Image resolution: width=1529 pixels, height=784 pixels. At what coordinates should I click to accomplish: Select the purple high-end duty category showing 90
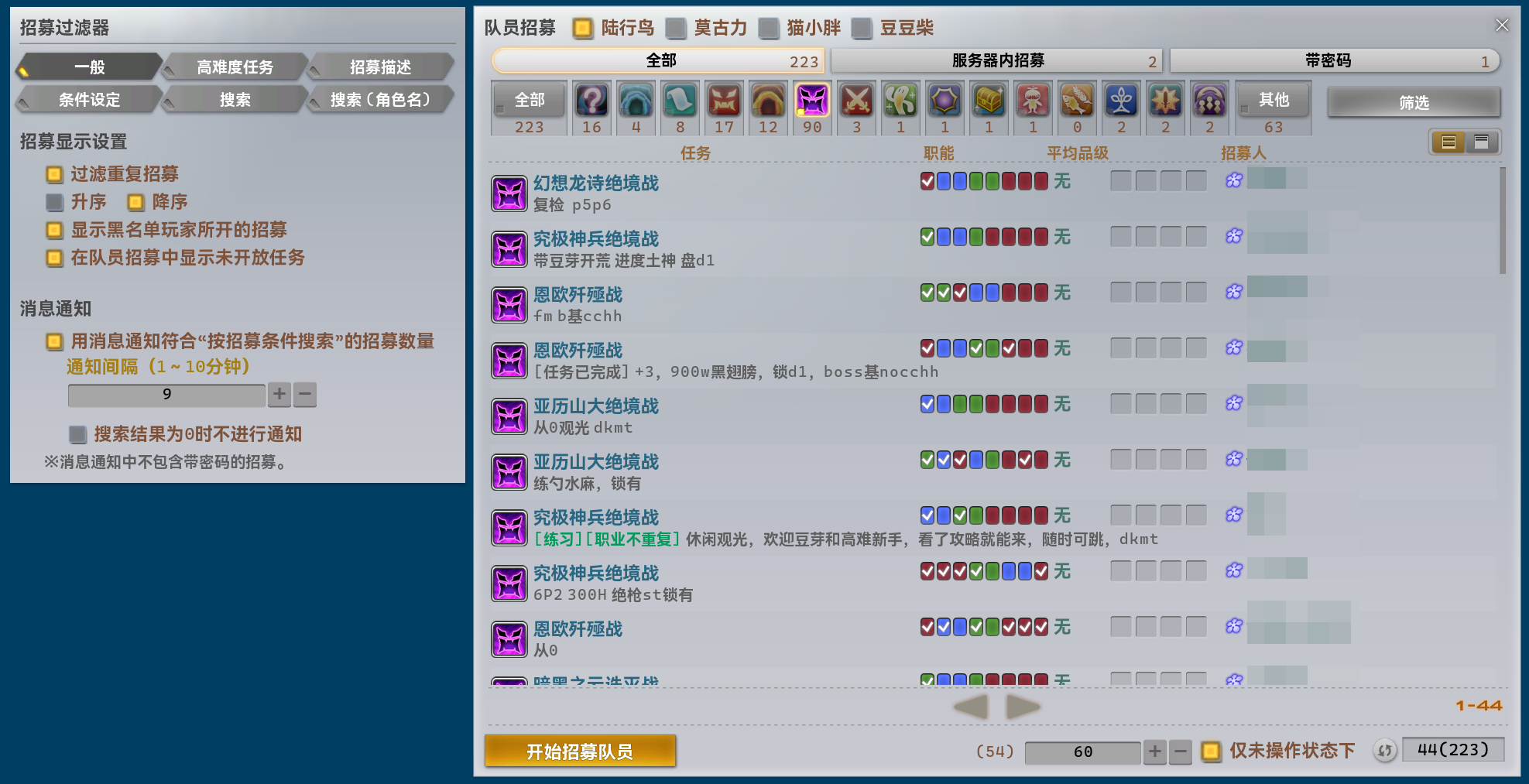812,101
